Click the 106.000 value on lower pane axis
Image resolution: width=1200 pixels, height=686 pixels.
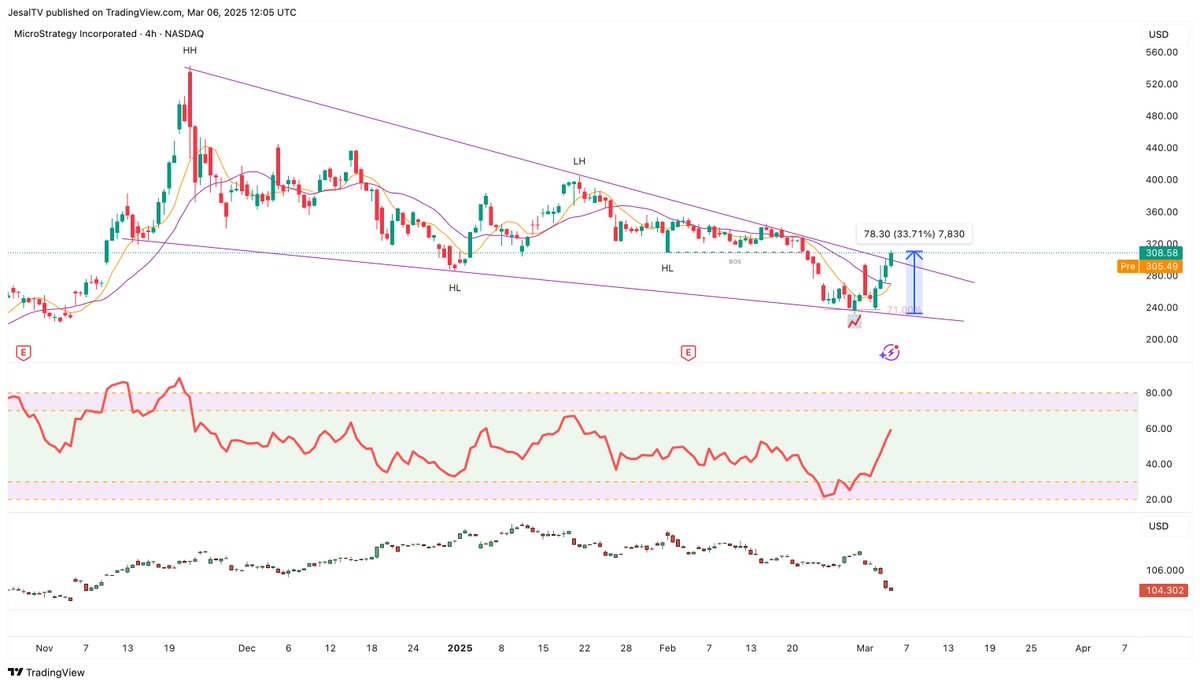click(x=1164, y=571)
